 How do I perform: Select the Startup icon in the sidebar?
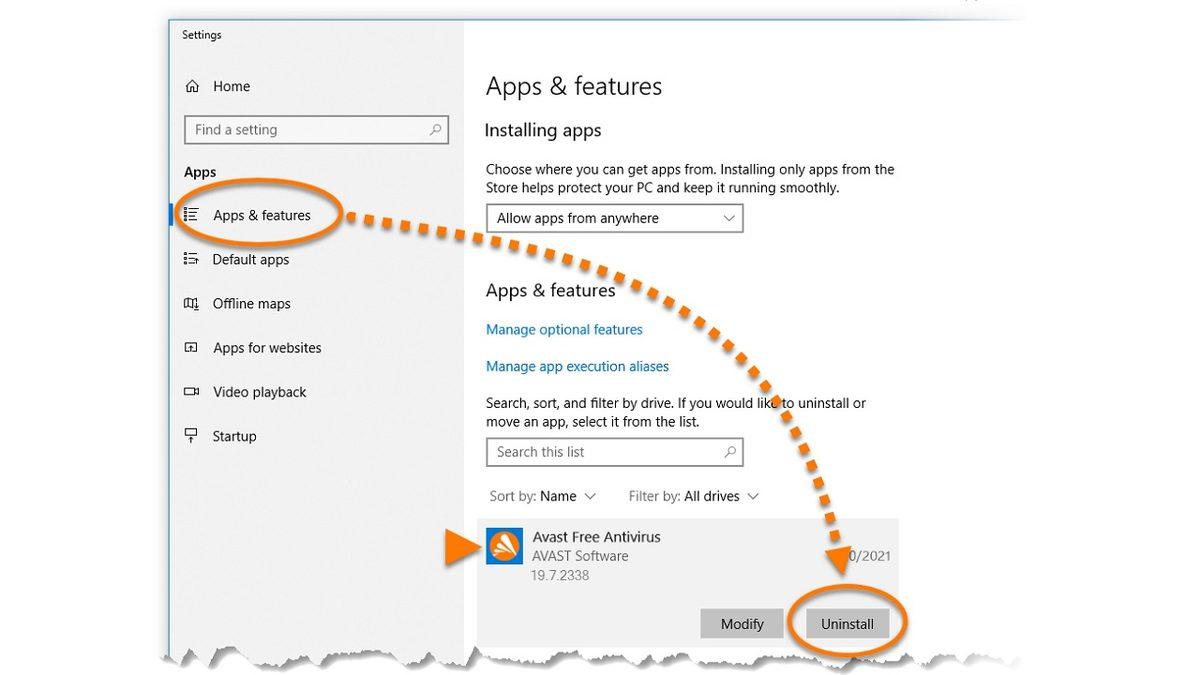point(191,436)
